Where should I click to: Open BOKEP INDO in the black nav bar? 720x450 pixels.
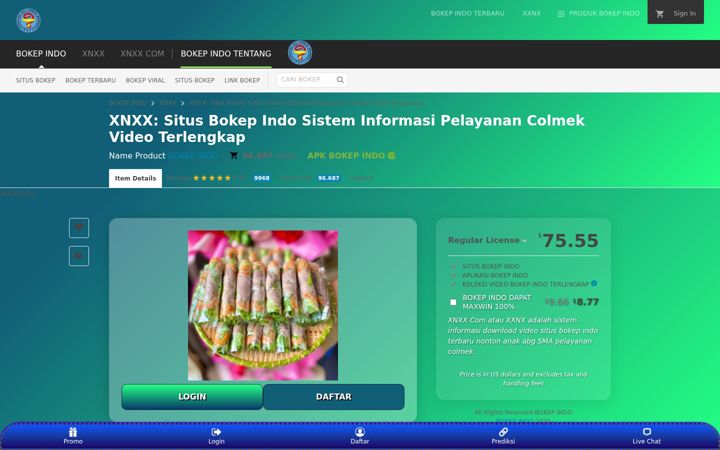[x=41, y=54]
